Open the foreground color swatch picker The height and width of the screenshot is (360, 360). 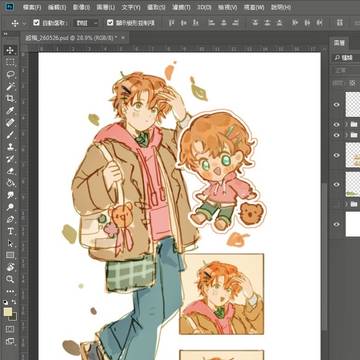coord(8,312)
